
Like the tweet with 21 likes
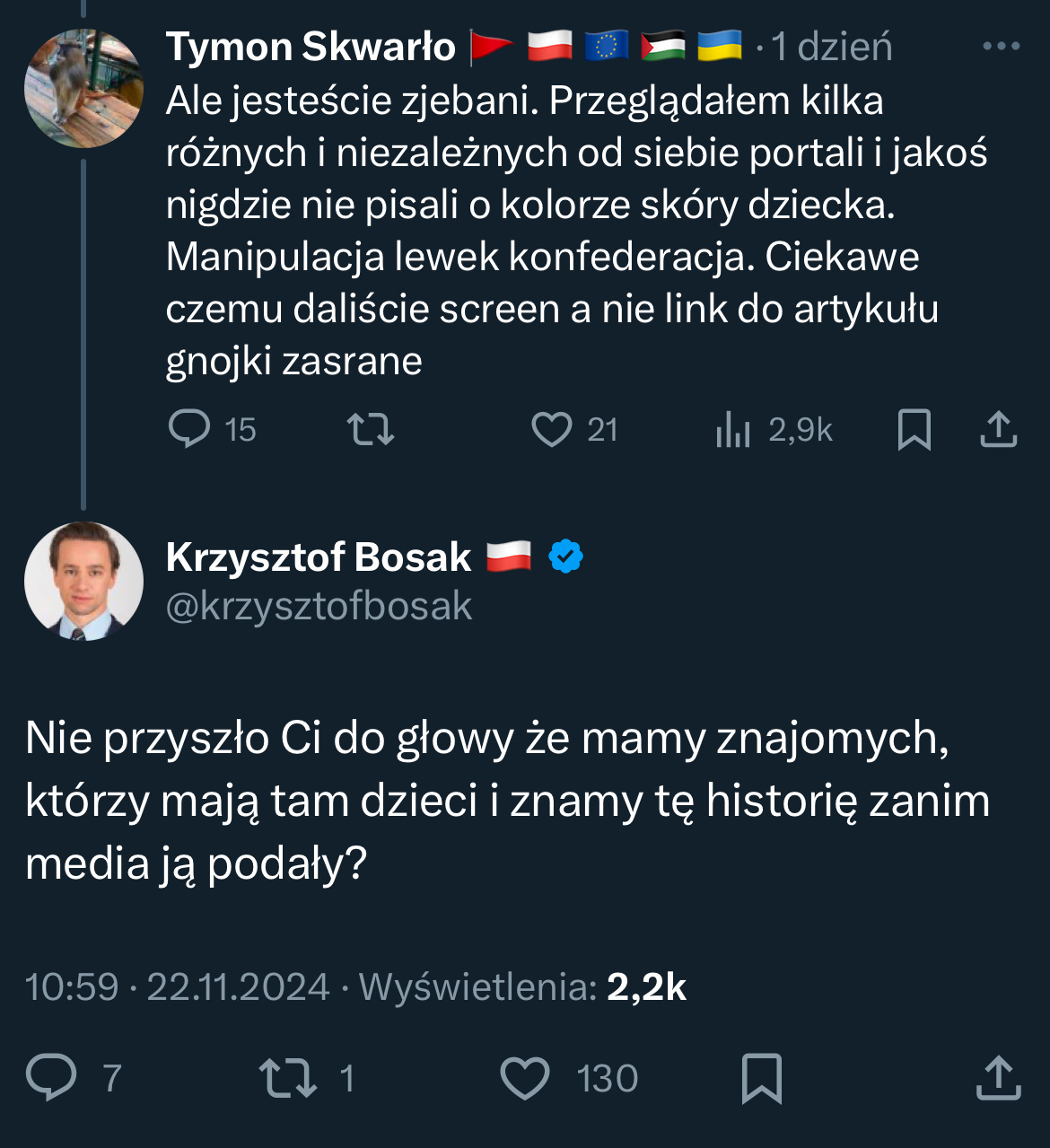(551, 429)
